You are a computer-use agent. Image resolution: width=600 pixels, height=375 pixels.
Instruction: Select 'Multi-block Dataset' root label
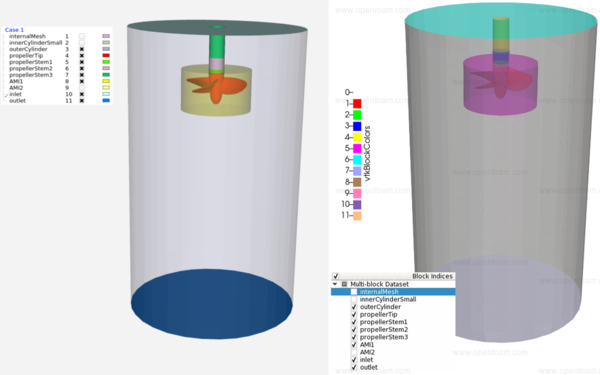(x=379, y=284)
